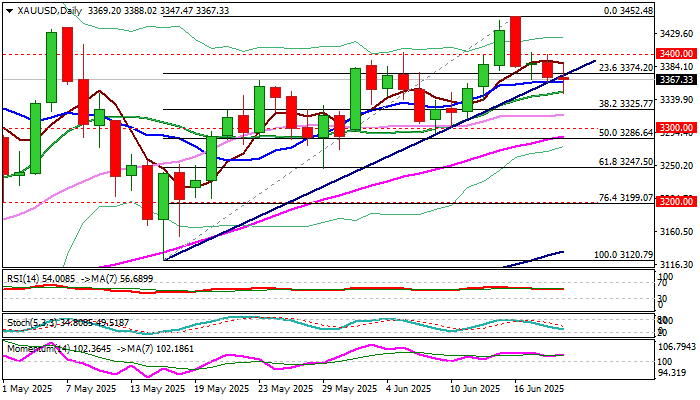The image size is (700, 400).
Task: Click the 100.0 3120.79 Fibonacci base label
Action: point(623,255)
